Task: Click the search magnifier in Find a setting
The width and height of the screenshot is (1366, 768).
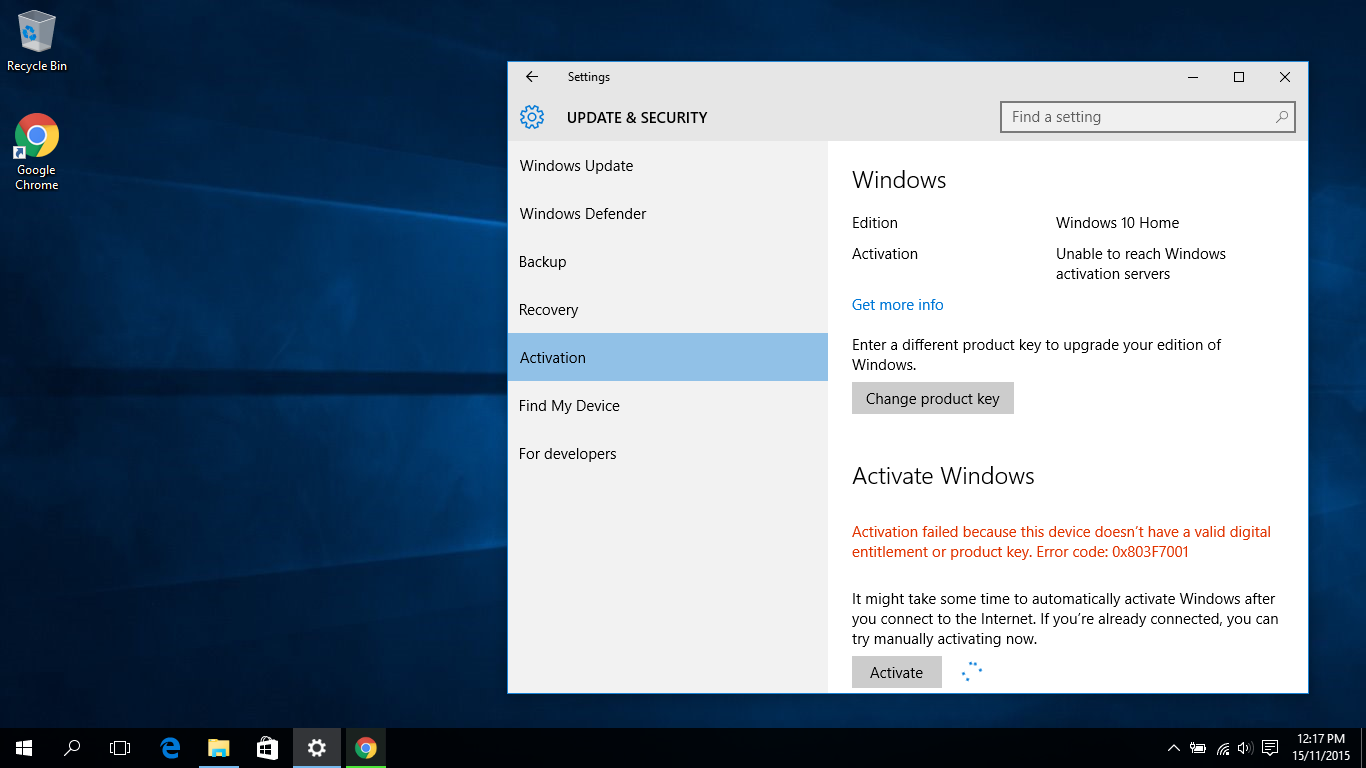Action: (1281, 117)
